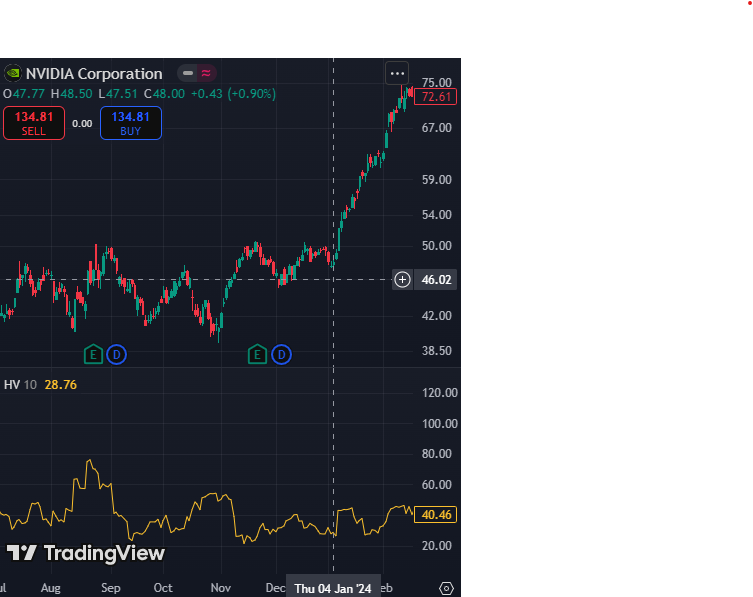Click the 72.61 current price label

(x=436, y=97)
